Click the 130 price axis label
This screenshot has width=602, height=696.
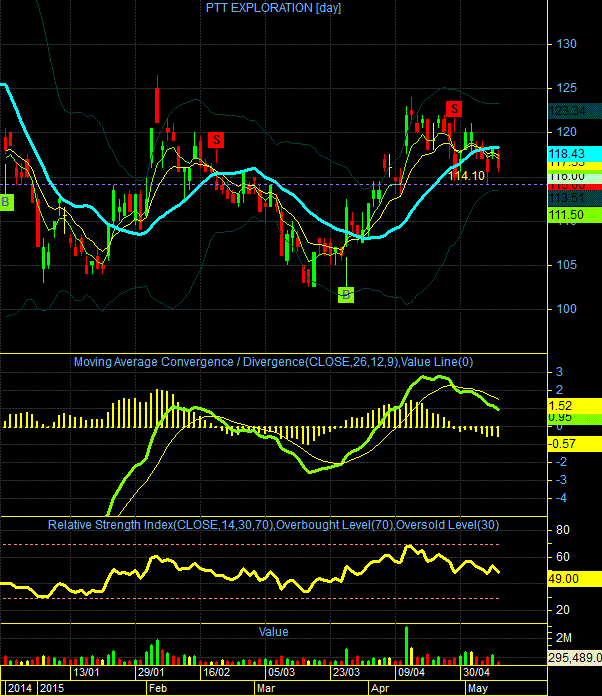pyautogui.click(x=566, y=44)
